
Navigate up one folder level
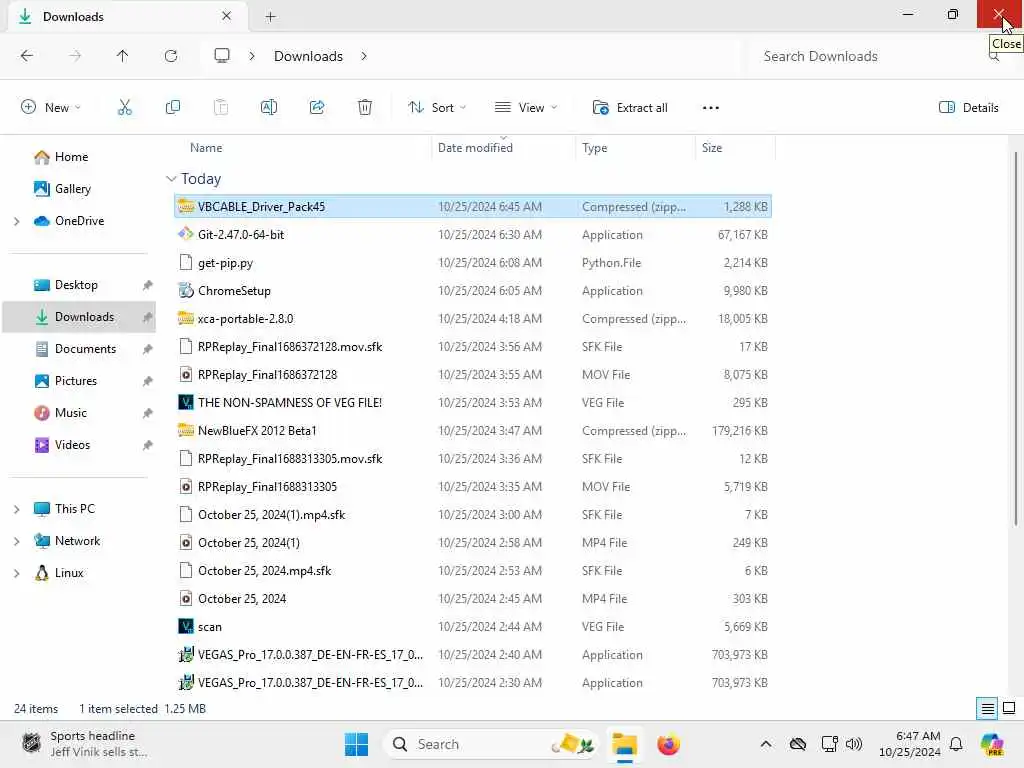122,56
